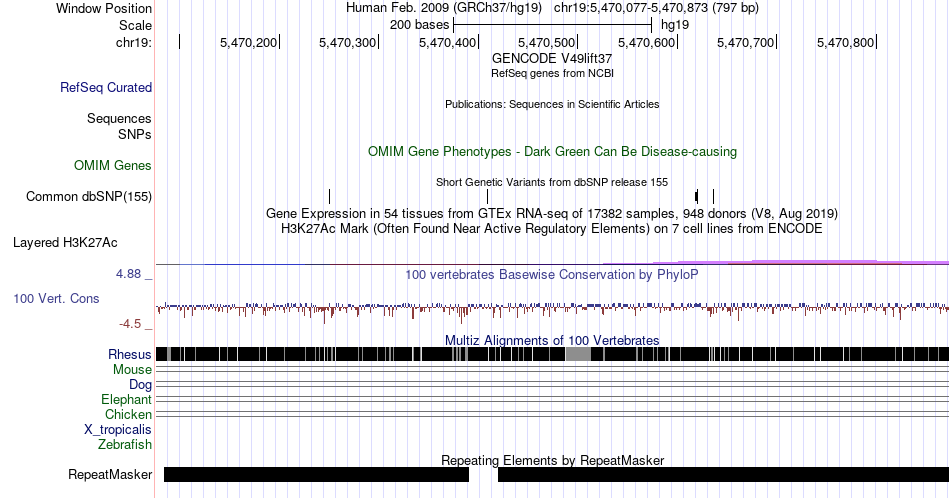Open the OMIM Genes track label
This screenshot has width=950, height=498.
pos(112,165)
